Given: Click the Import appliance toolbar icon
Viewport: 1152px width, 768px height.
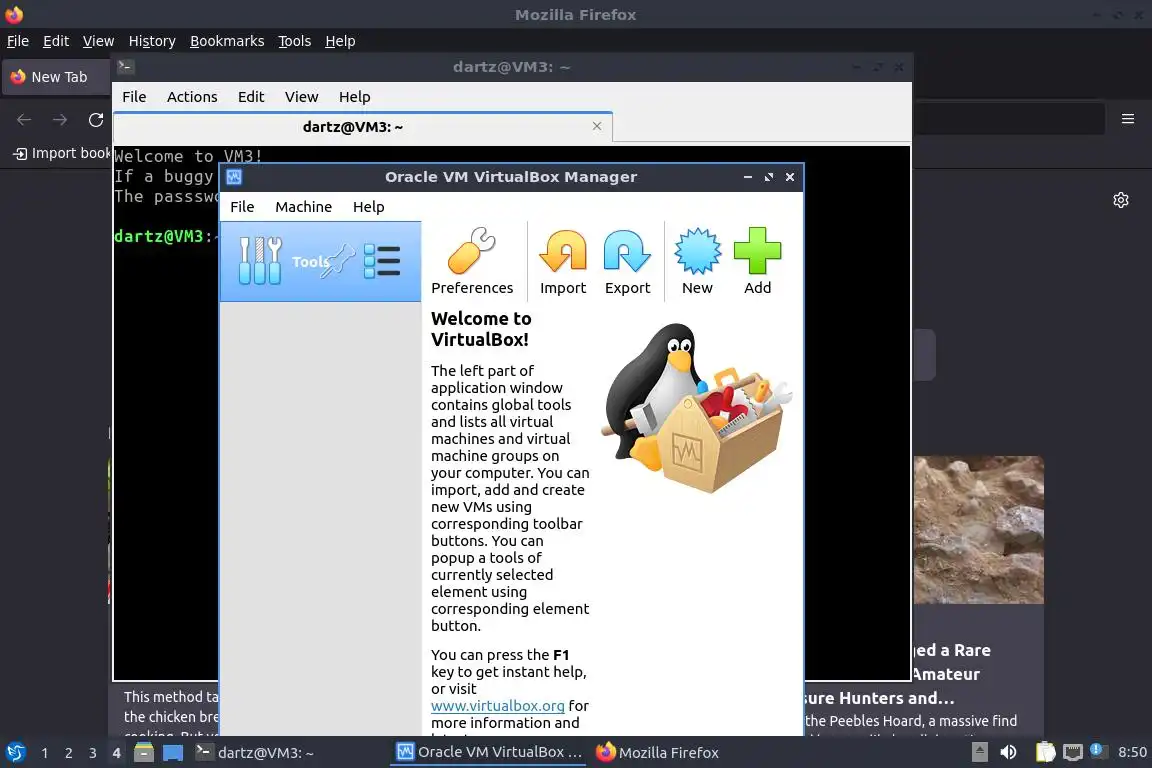Looking at the screenshot, I should [563, 262].
